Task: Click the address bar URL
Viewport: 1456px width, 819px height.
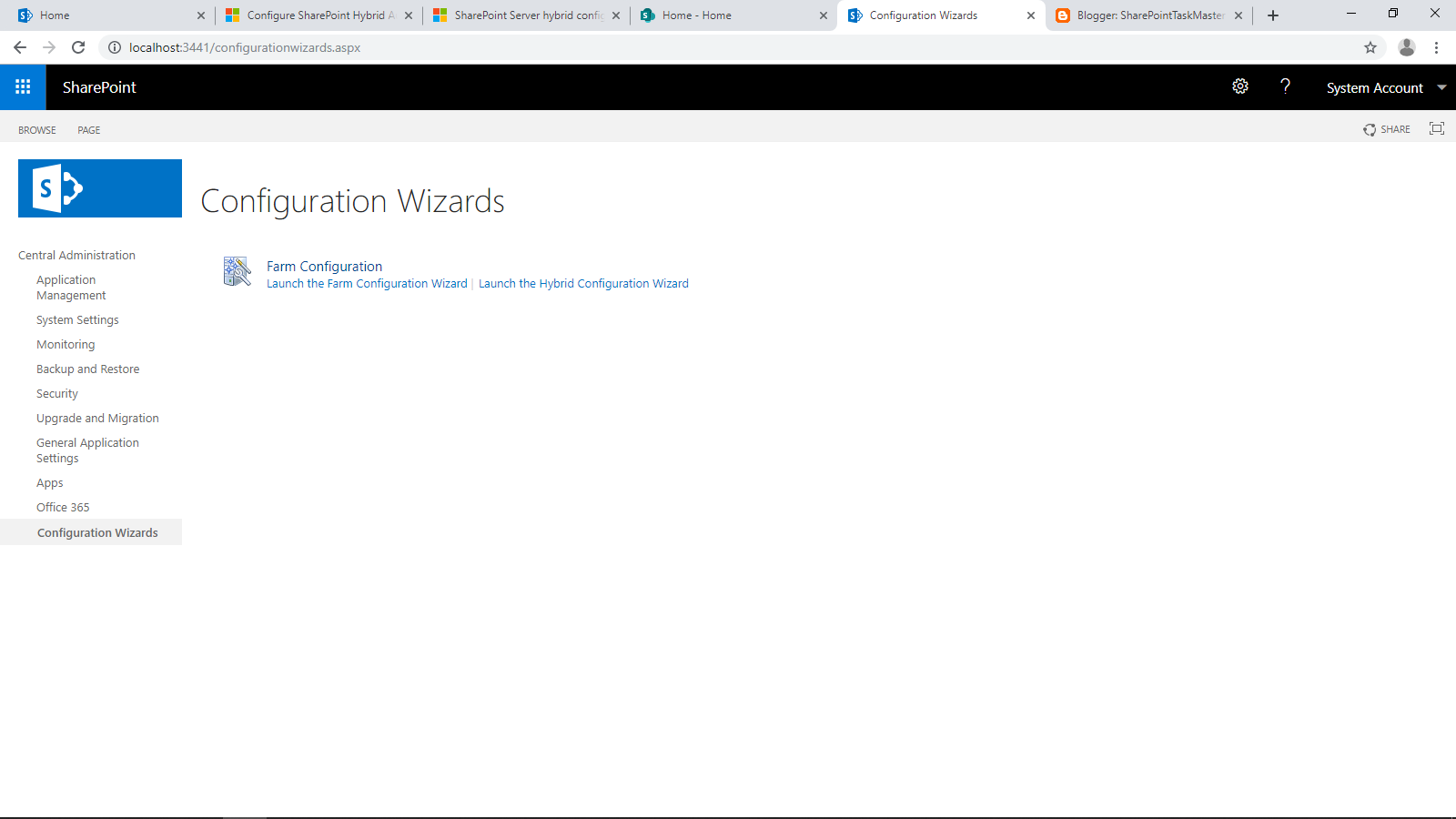Action: [x=245, y=47]
